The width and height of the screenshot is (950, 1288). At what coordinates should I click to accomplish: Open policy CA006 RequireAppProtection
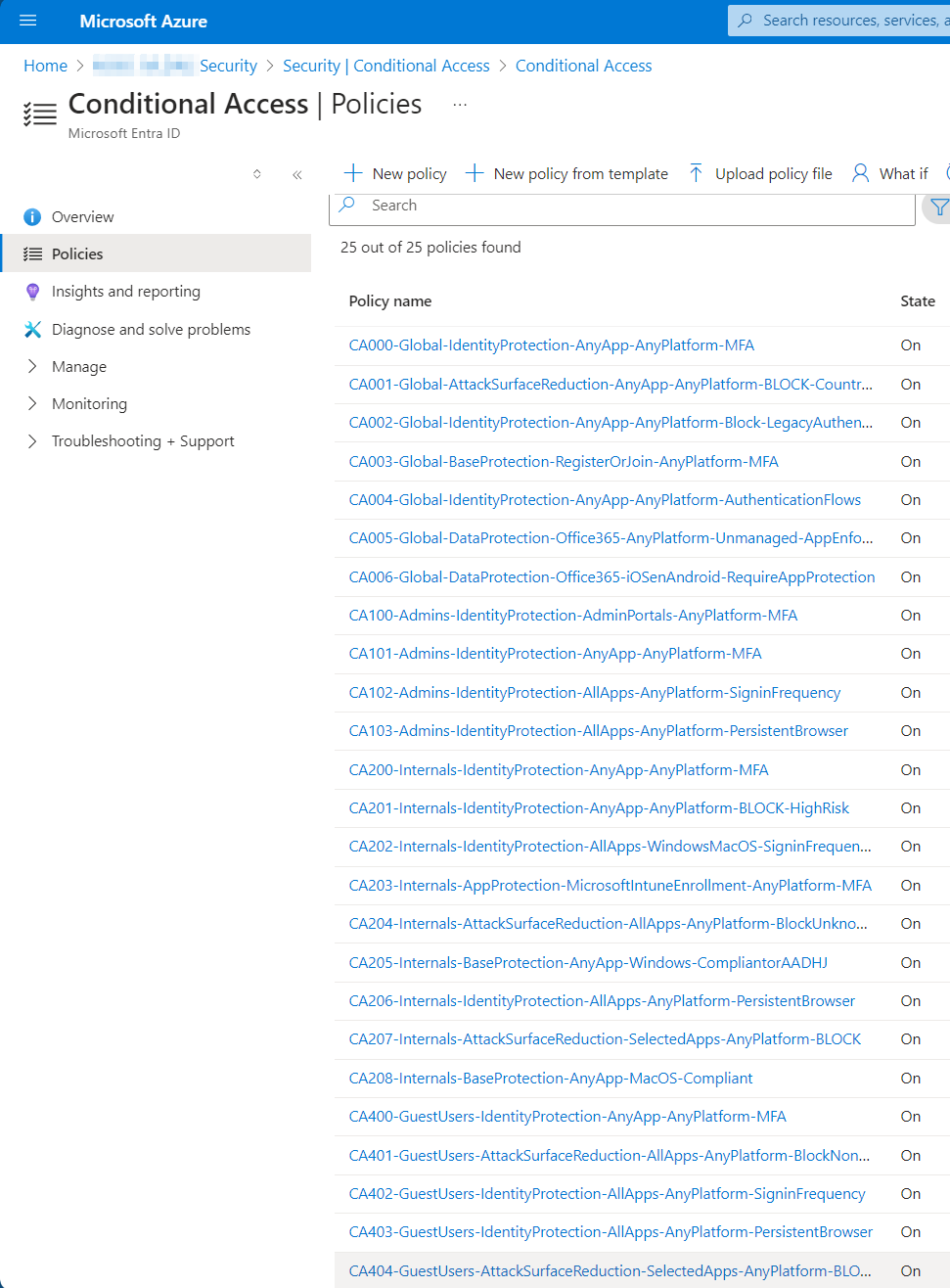pyautogui.click(x=611, y=577)
